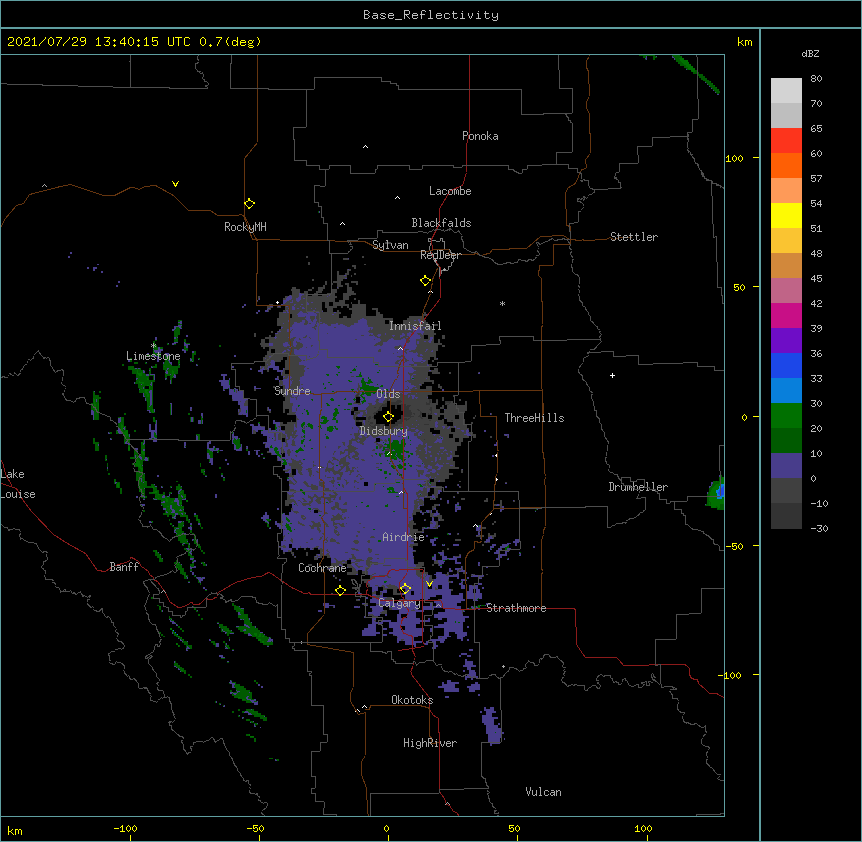862x842 pixels.
Task: Select the white plus marker north of Drumheller
Action: [612, 375]
